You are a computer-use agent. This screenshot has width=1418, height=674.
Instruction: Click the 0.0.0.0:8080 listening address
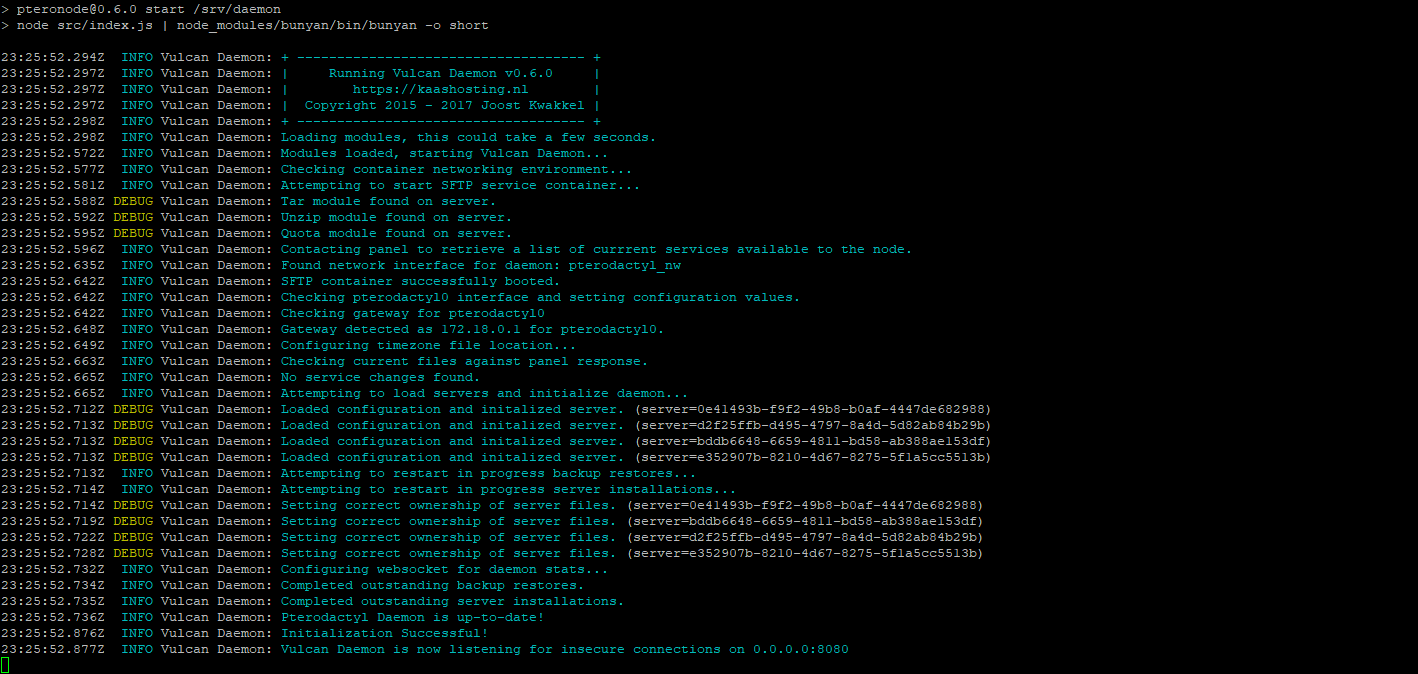(x=800, y=649)
